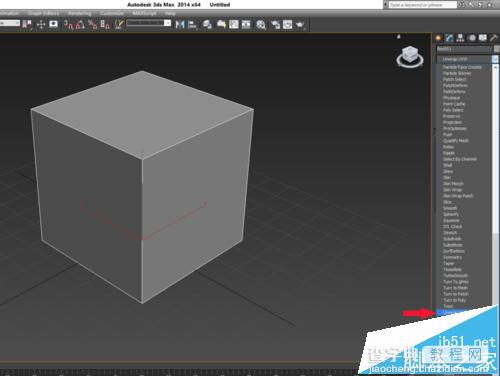The image size is (500, 376).
Task: Choose Smooth modifier from the list
Action: pyautogui.click(x=450, y=208)
